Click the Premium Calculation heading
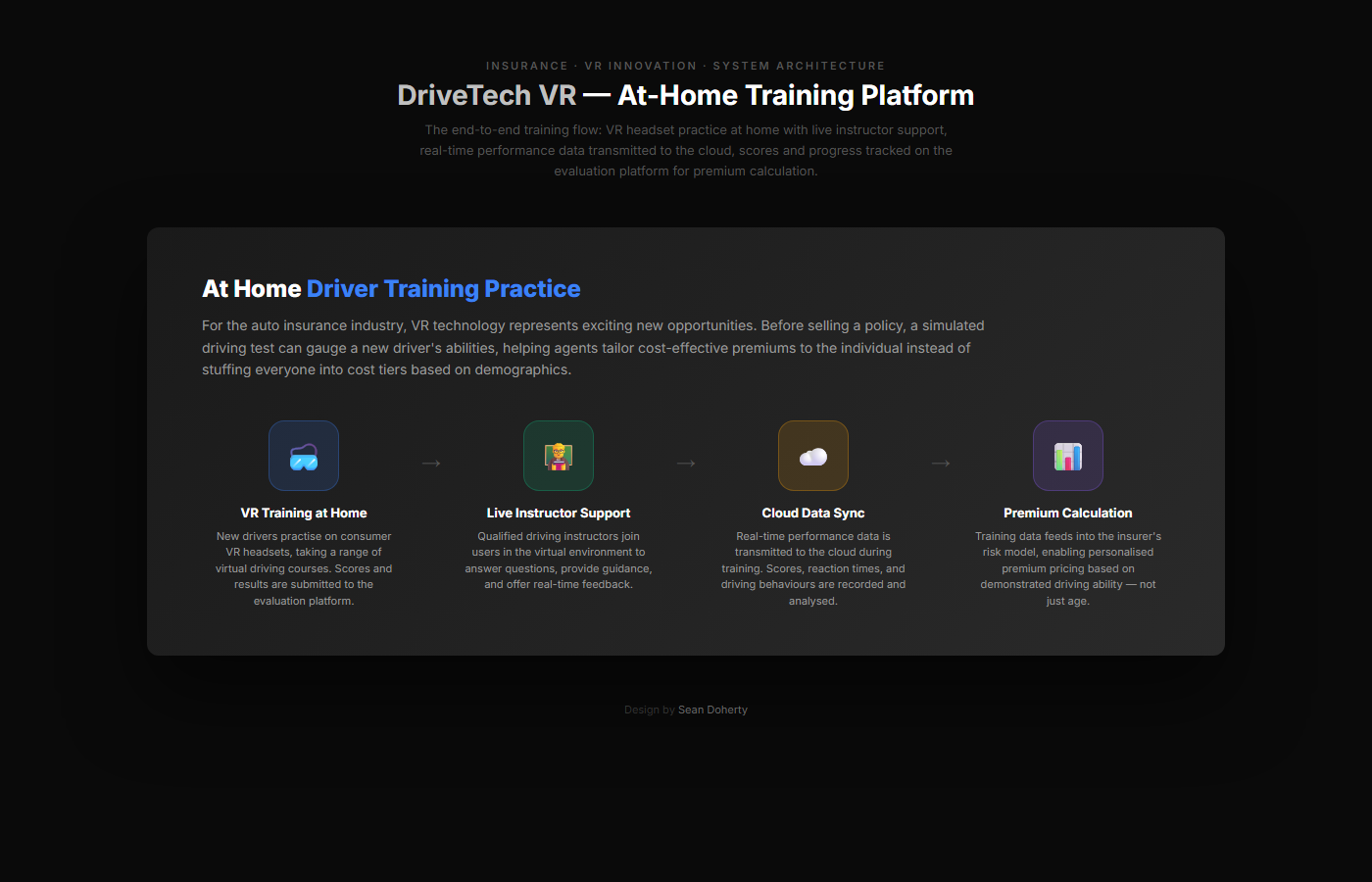1372x882 pixels. pyautogui.click(x=1068, y=513)
